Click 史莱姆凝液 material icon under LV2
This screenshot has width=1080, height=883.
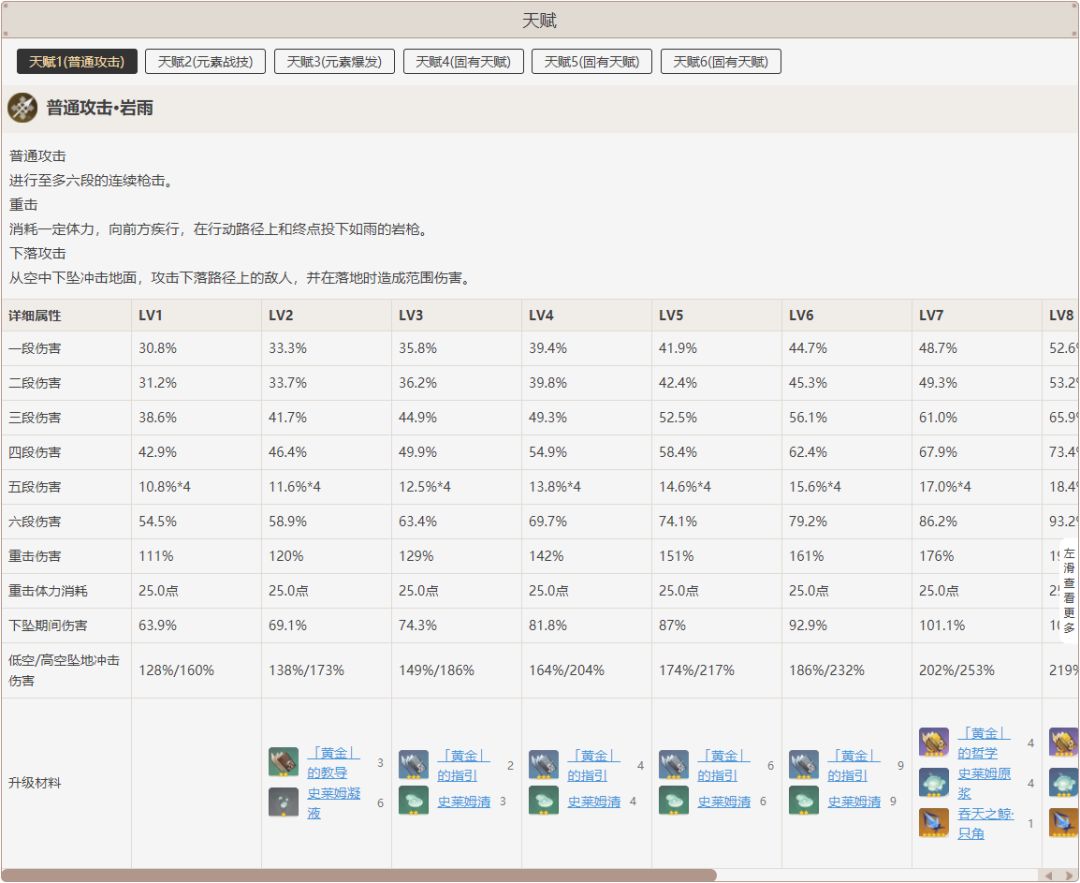(x=283, y=802)
